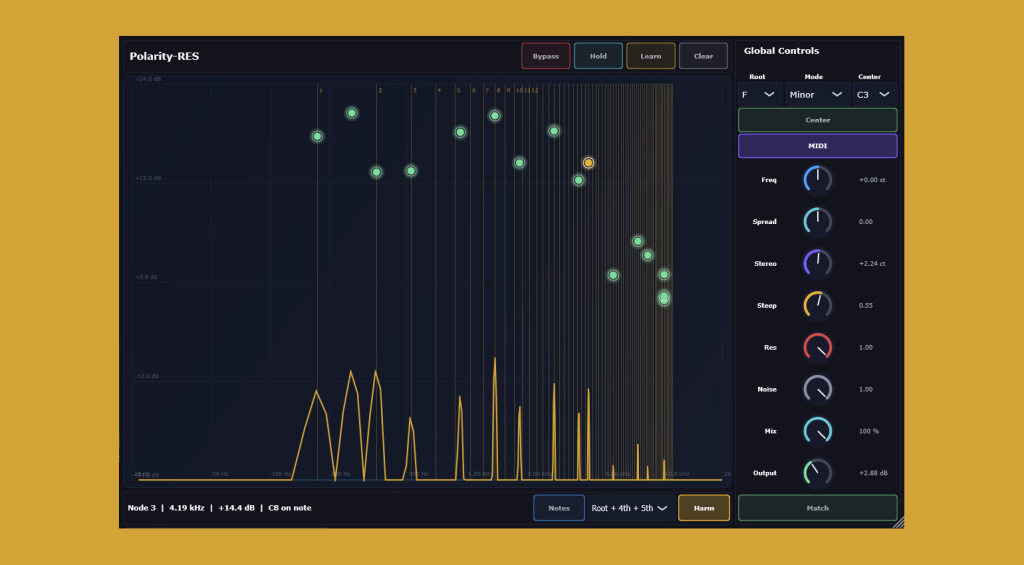The height and width of the screenshot is (565, 1024).
Task: Switch to Notes mode
Action: coord(559,508)
